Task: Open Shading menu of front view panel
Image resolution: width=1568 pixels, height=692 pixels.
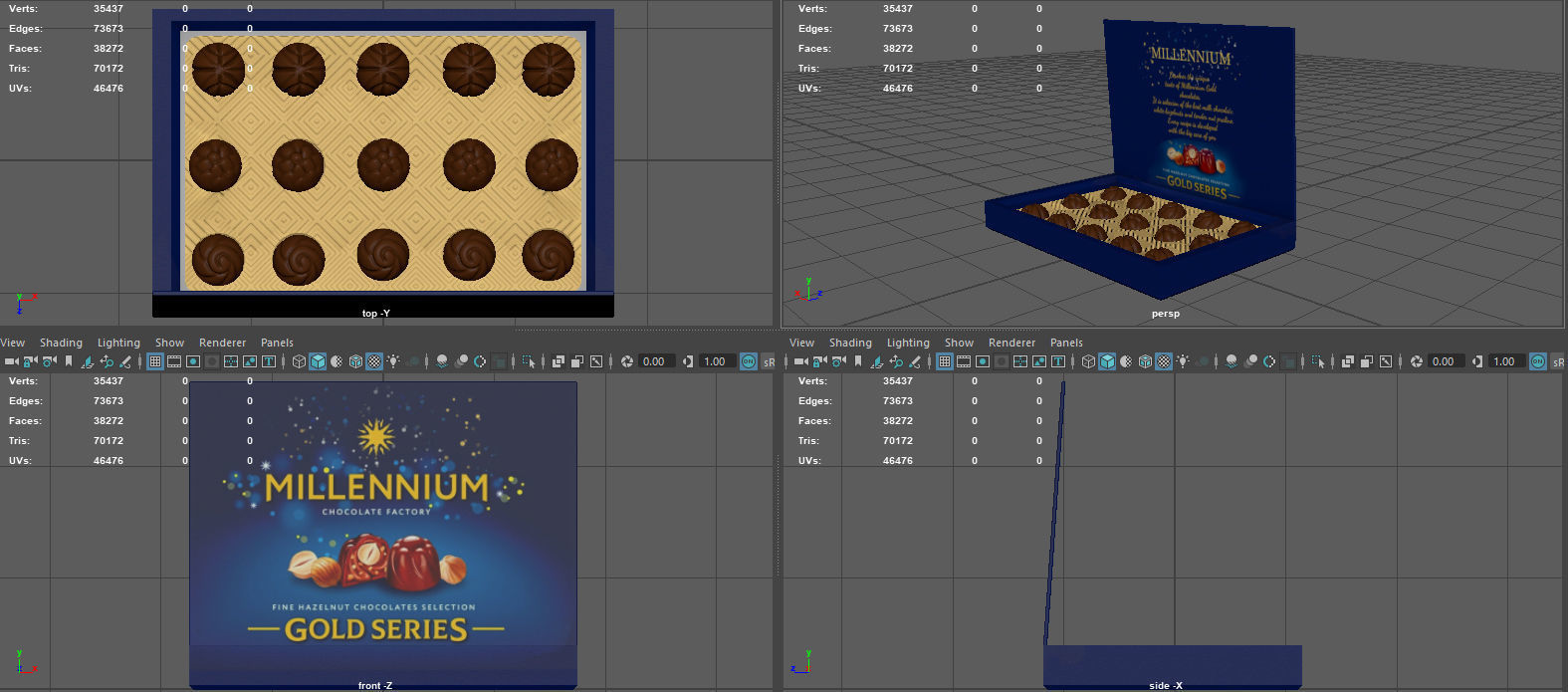Action: click(61, 343)
